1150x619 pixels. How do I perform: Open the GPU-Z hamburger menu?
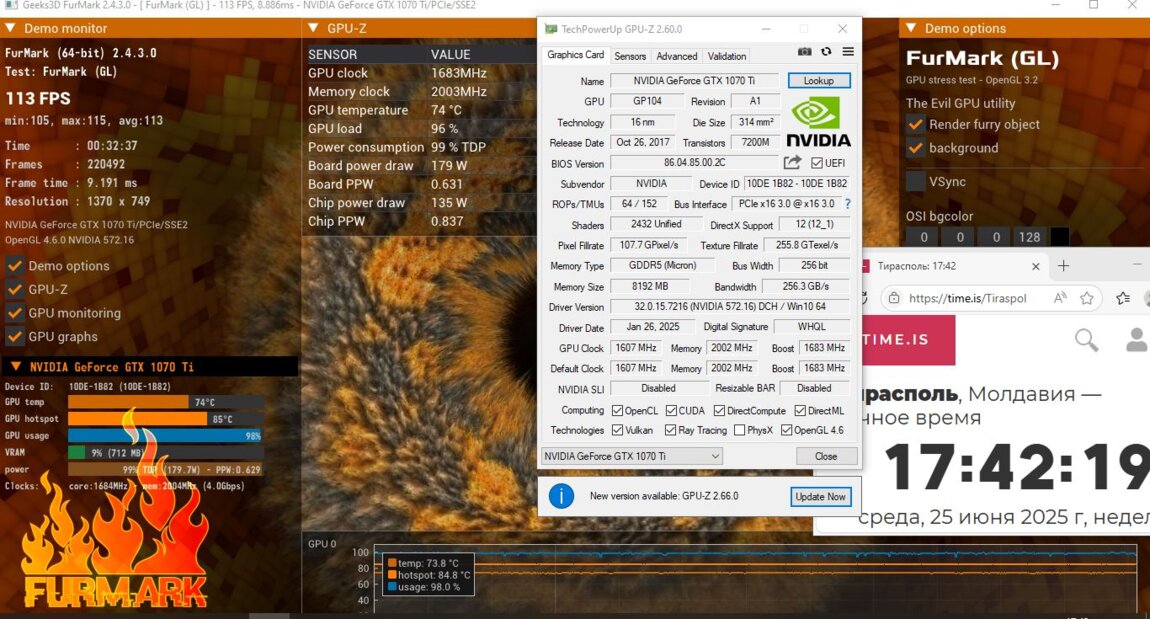[x=848, y=52]
